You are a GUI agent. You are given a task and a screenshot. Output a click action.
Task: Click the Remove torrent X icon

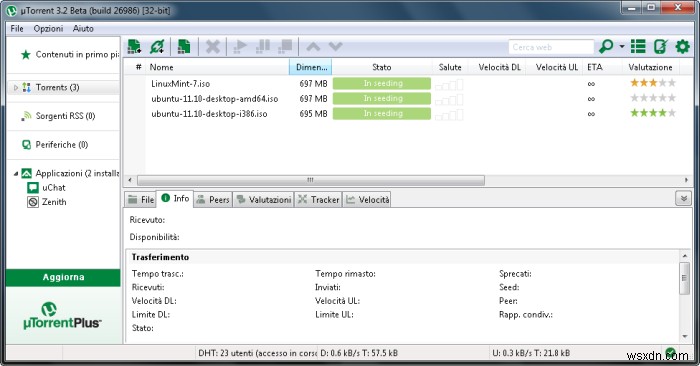click(213, 46)
